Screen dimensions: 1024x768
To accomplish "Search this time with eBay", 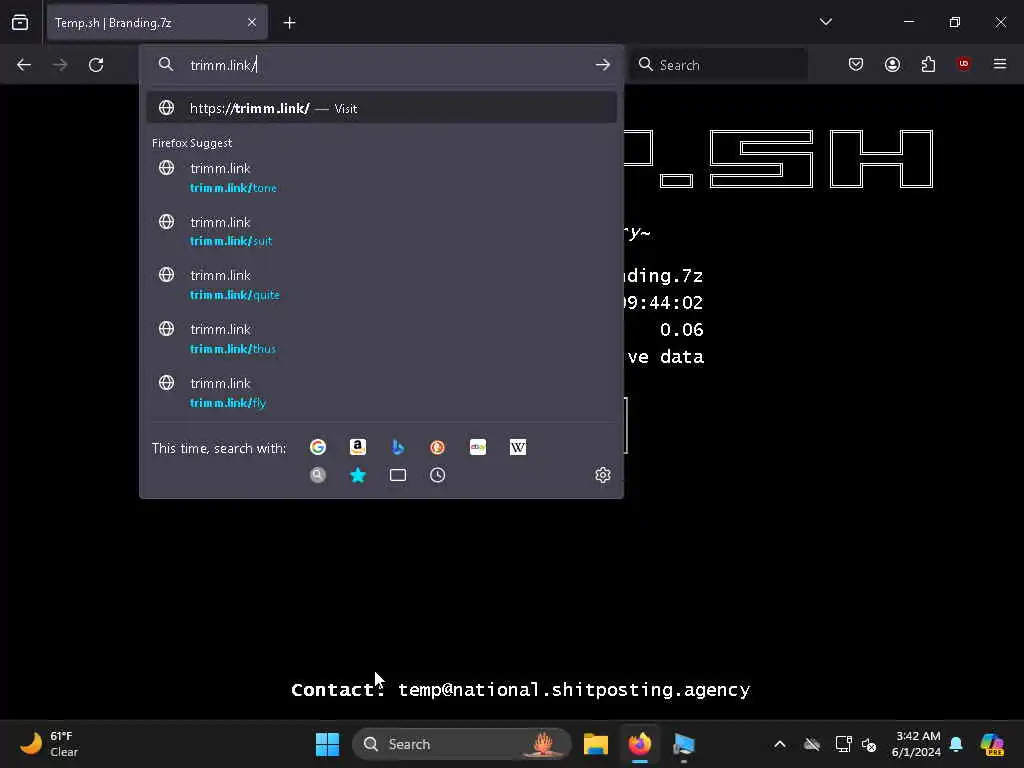I will click(x=478, y=447).
